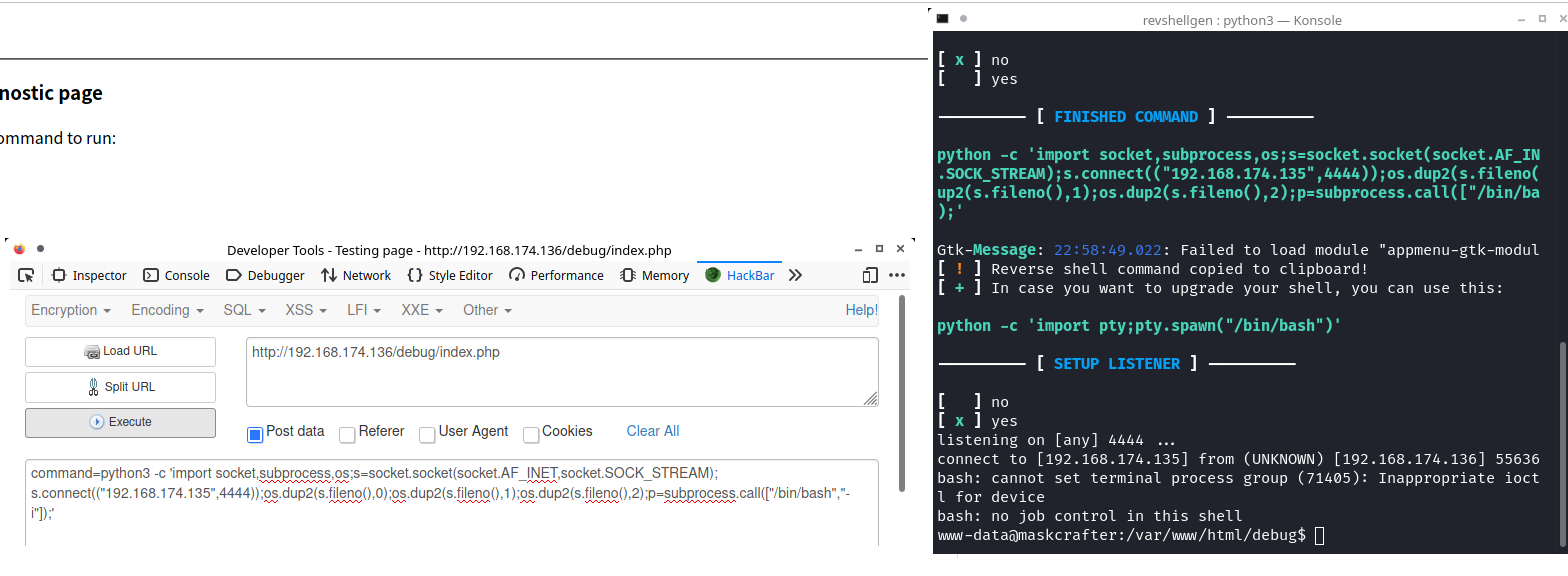Image resolution: width=1568 pixels, height=576 pixels.
Task: Run the request with Execute button
Action: tap(120, 422)
